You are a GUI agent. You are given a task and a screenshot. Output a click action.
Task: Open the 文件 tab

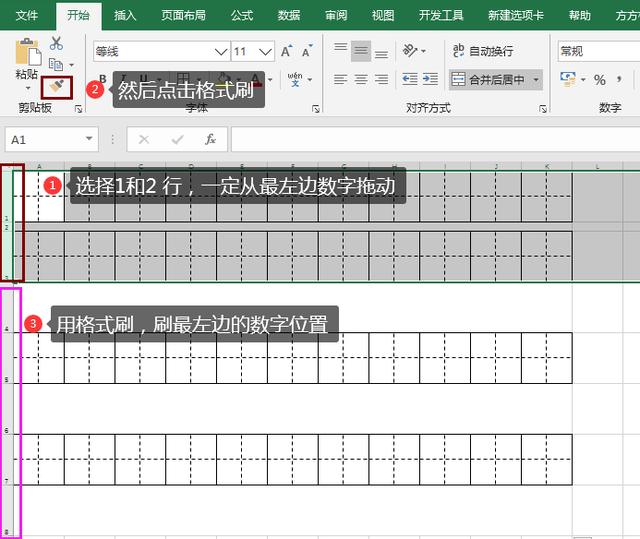(x=27, y=16)
